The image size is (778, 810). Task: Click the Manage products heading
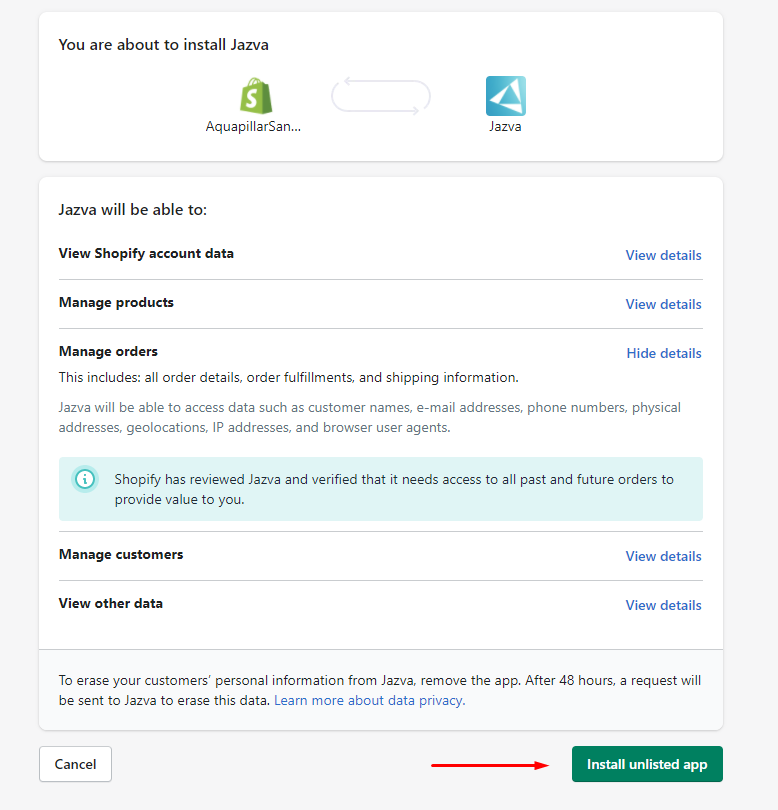coord(116,303)
